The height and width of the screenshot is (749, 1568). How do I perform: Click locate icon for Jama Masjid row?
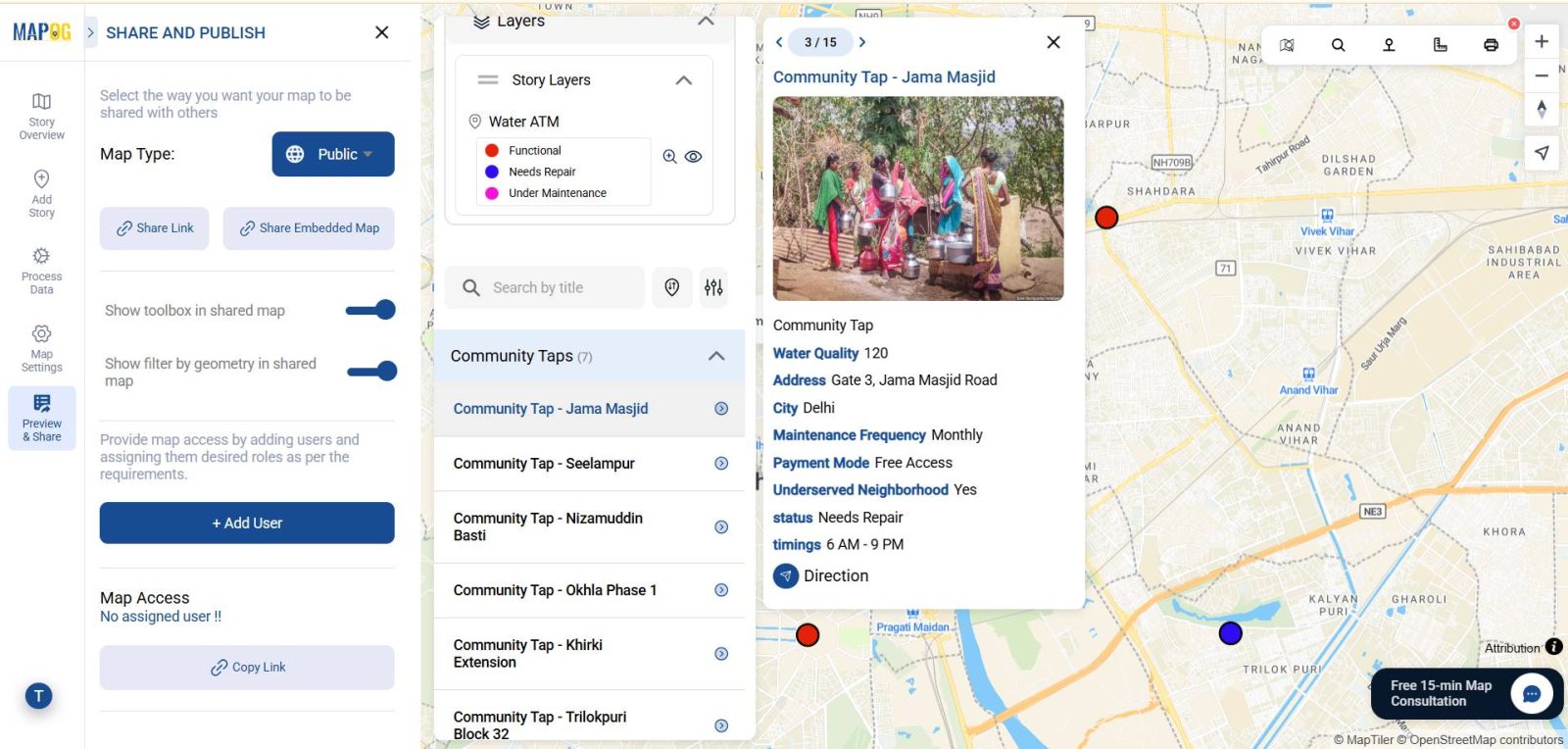click(x=721, y=409)
